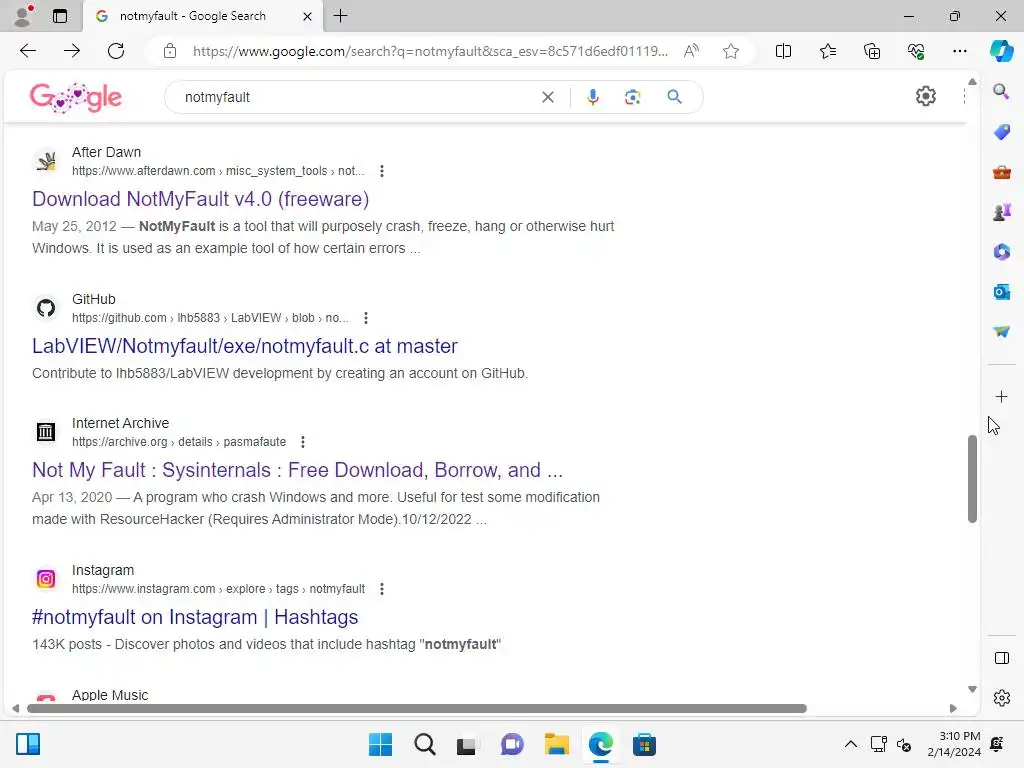Open Collections in toolbar
This screenshot has height=768, width=1024.
coord(872,51)
